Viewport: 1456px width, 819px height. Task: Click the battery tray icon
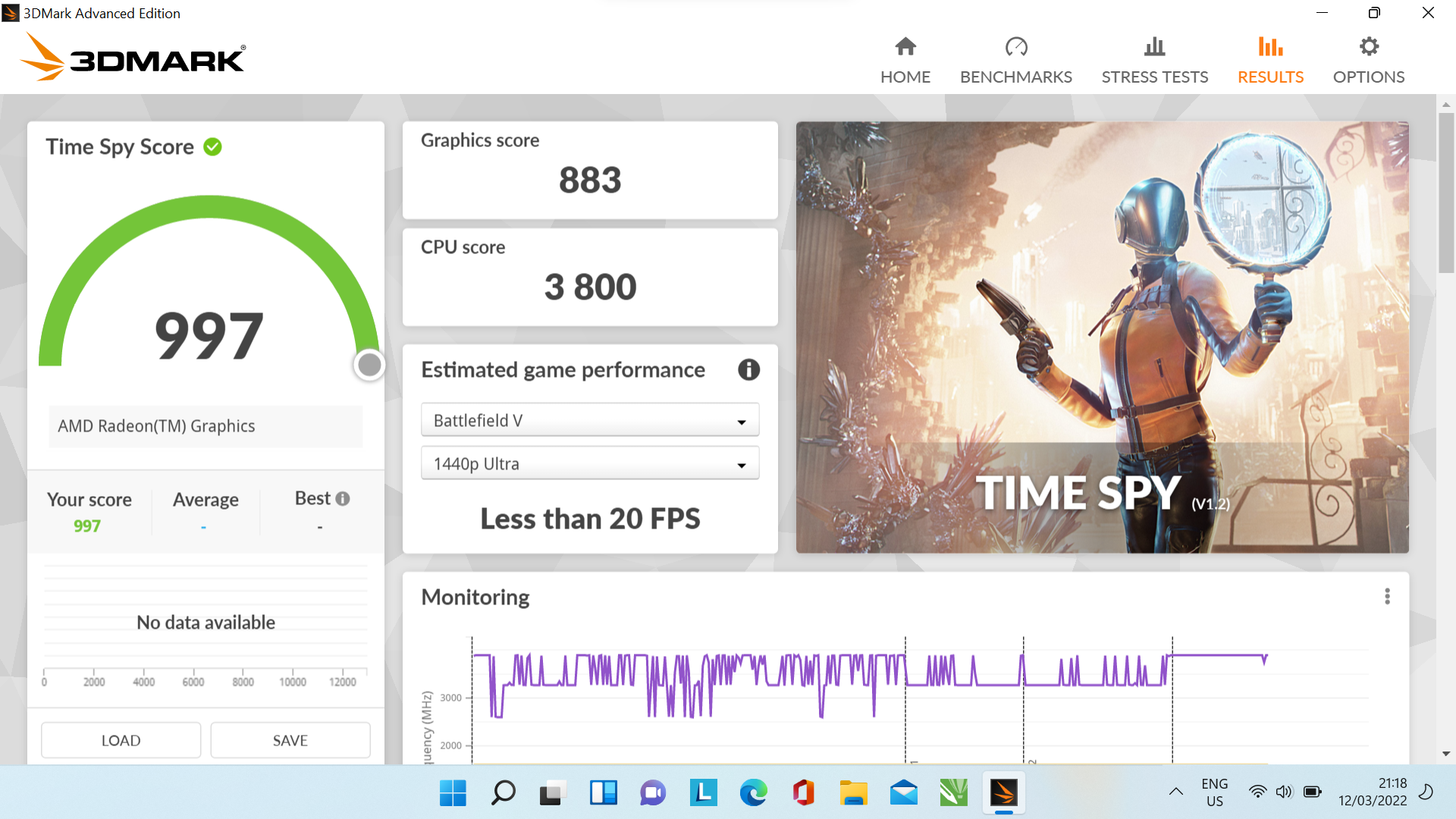coord(1312,792)
